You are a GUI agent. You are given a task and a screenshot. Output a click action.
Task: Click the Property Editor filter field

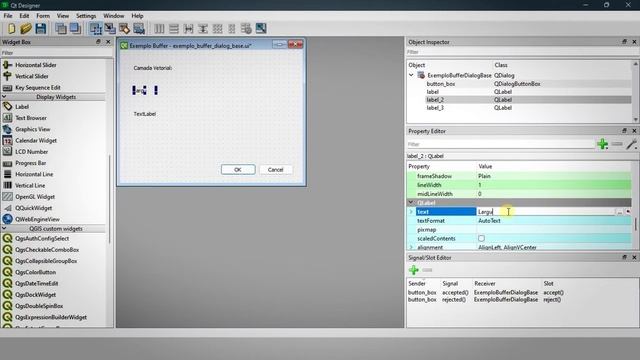click(500, 144)
